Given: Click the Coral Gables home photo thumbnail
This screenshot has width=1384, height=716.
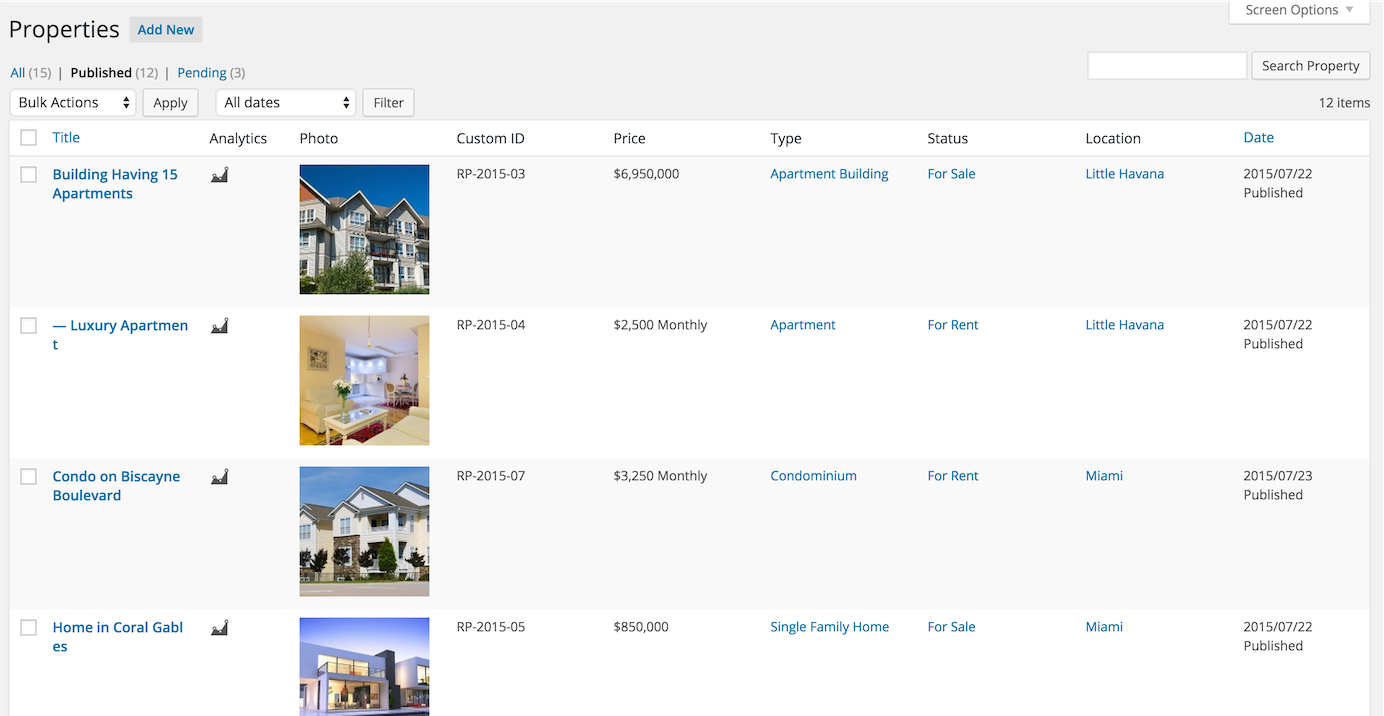Looking at the screenshot, I should (364, 667).
